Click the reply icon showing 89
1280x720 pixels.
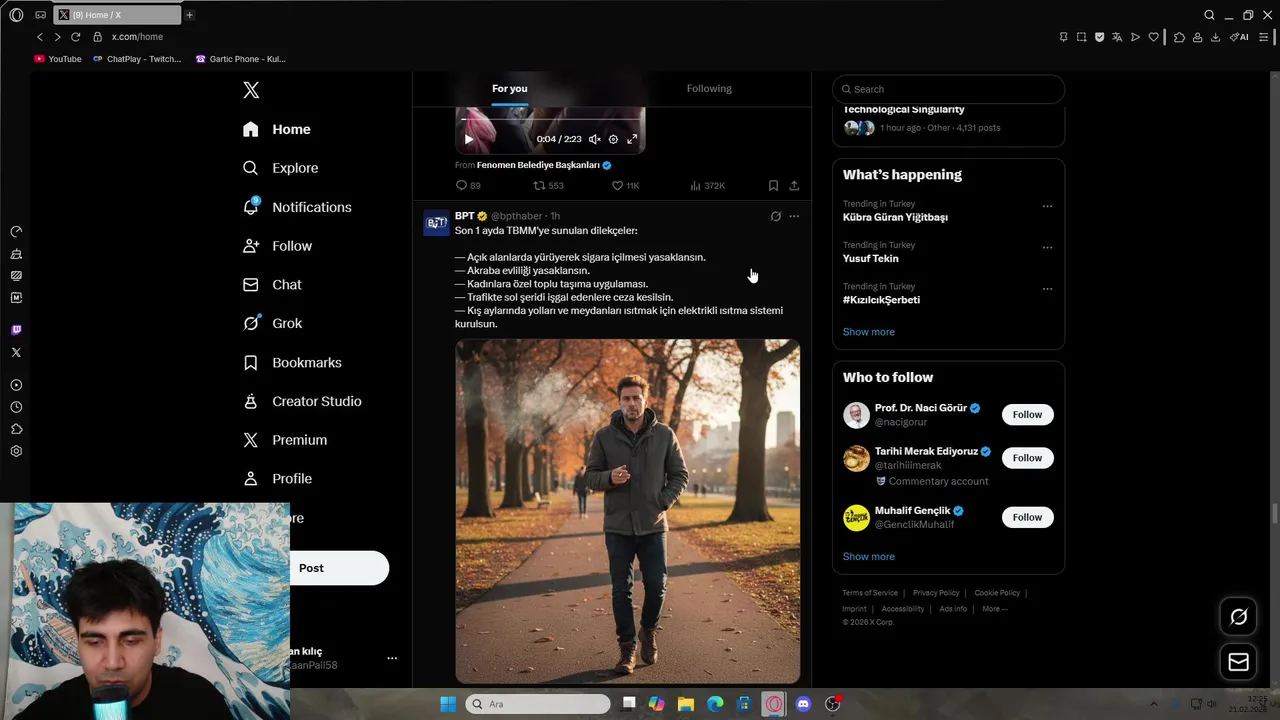(461, 186)
